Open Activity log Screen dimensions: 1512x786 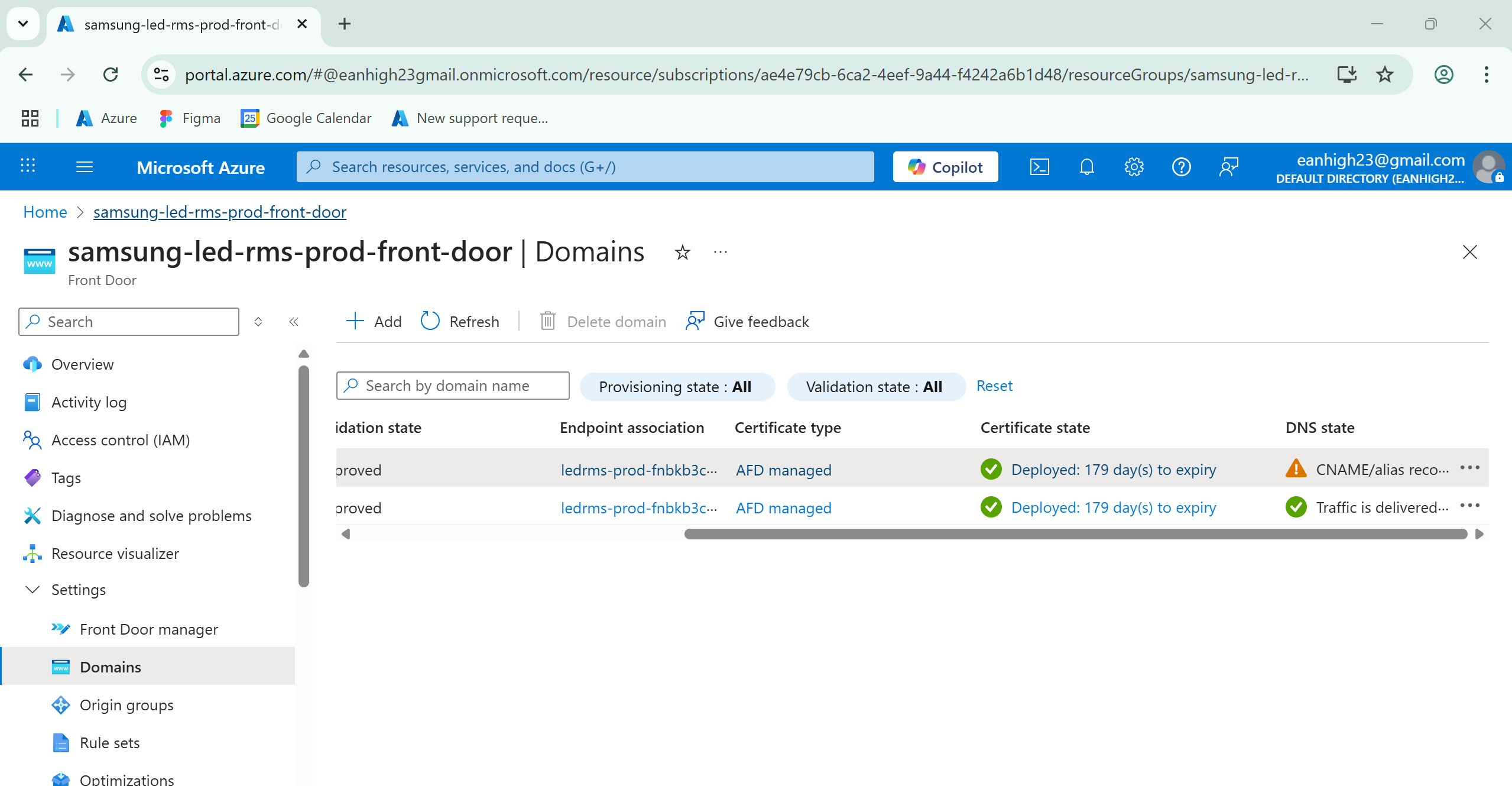pos(89,402)
